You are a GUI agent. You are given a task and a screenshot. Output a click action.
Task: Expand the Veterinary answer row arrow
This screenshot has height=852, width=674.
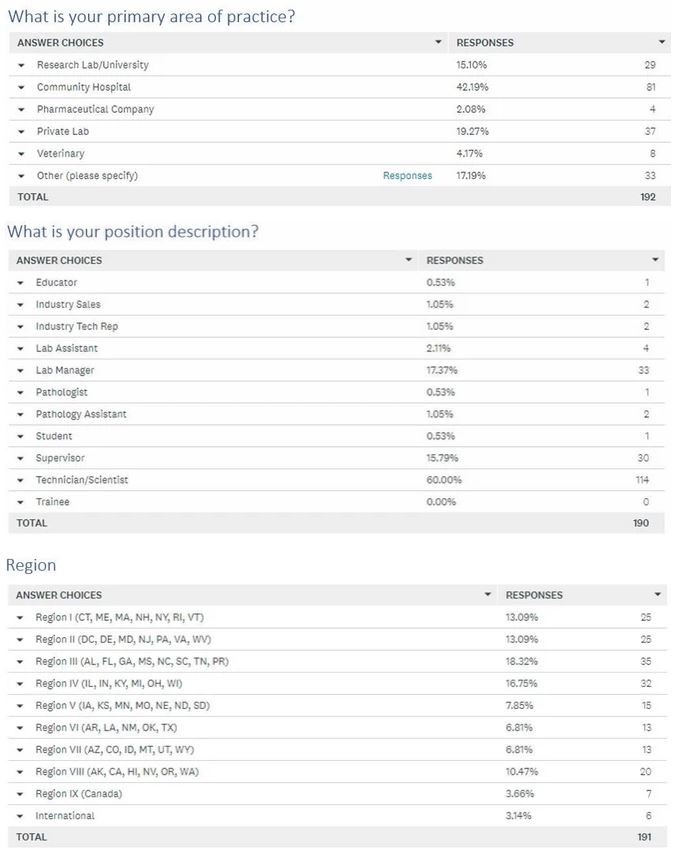click(22, 153)
